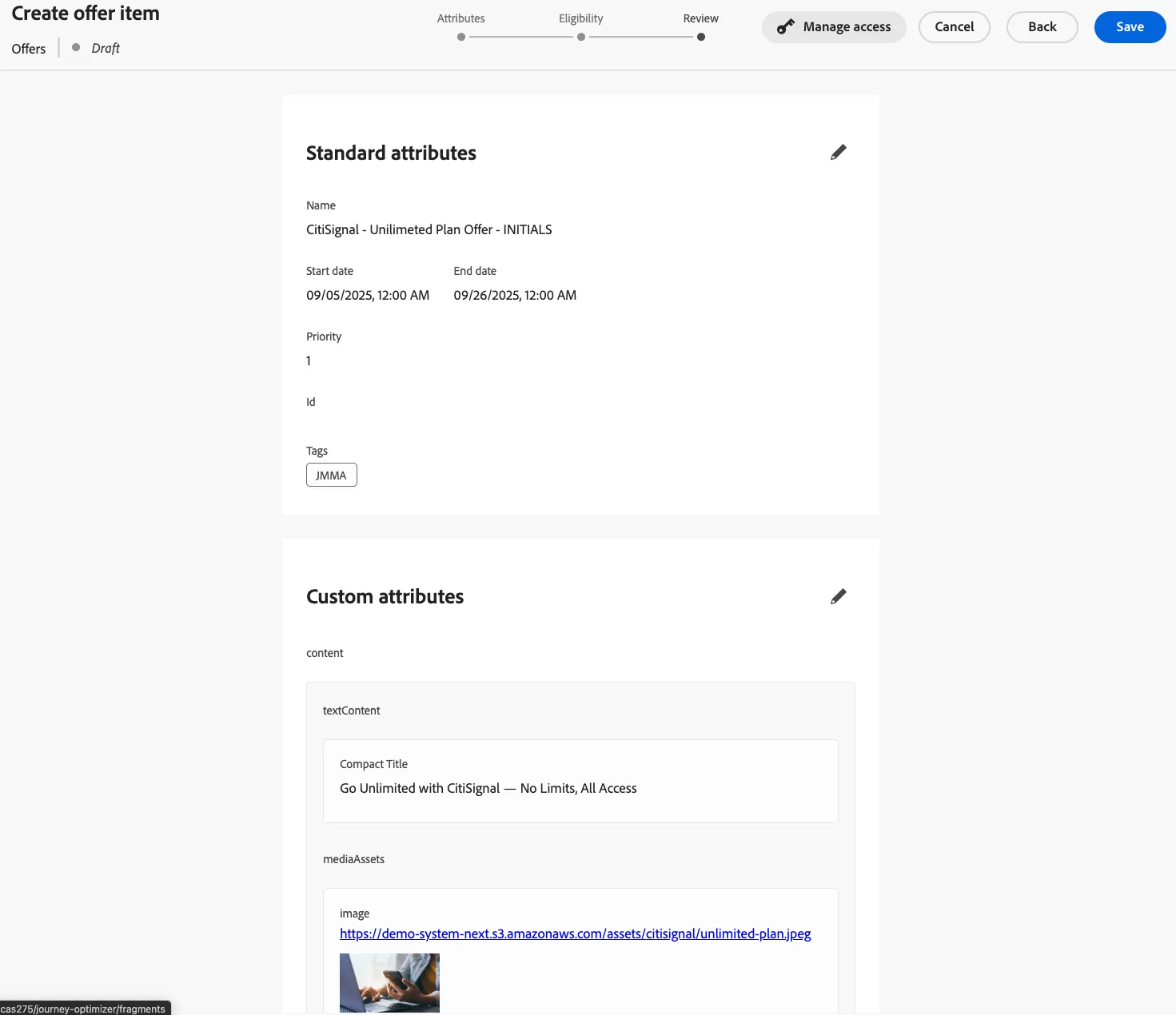
Task: Click the priority value '1'
Action: pos(309,360)
